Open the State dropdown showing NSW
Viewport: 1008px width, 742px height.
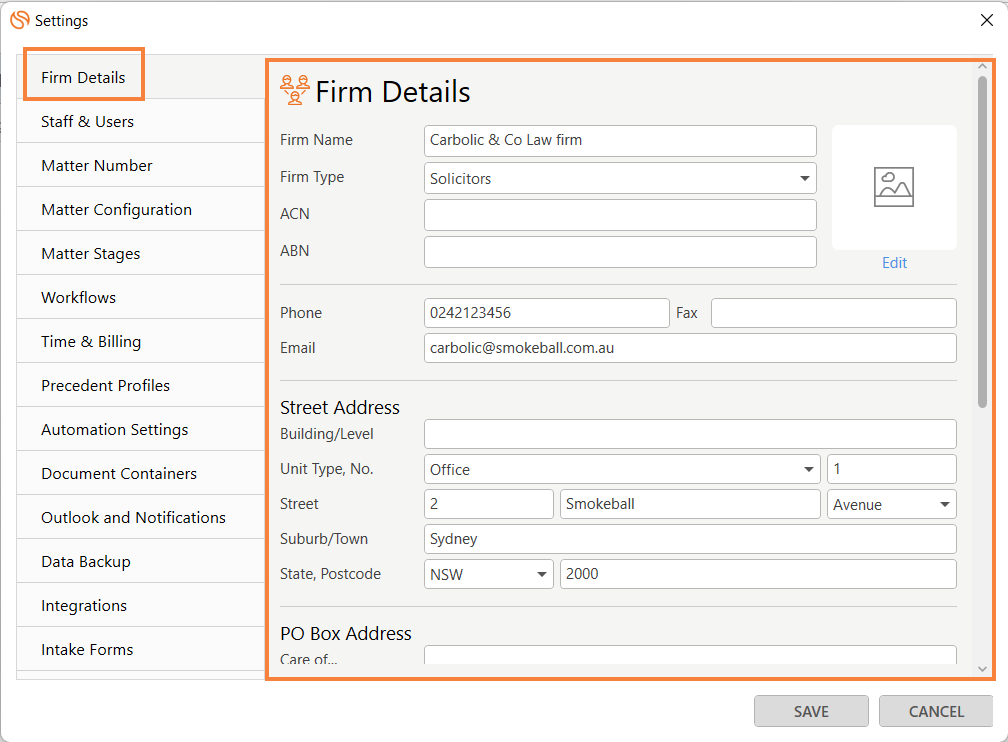[x=489, y=574]
